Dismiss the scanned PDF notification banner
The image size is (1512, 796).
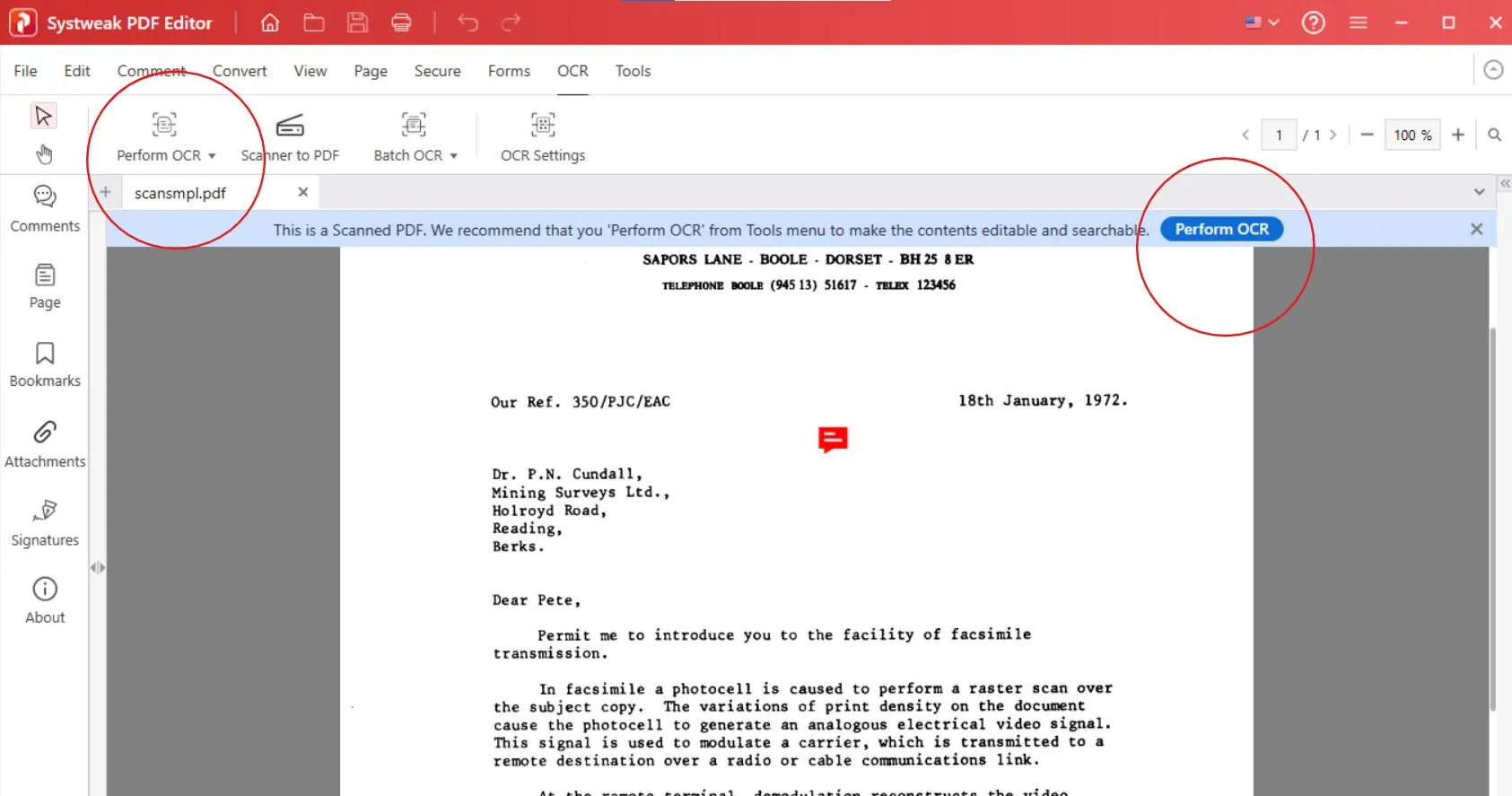pyautogui.click(x=1476, y=229)
